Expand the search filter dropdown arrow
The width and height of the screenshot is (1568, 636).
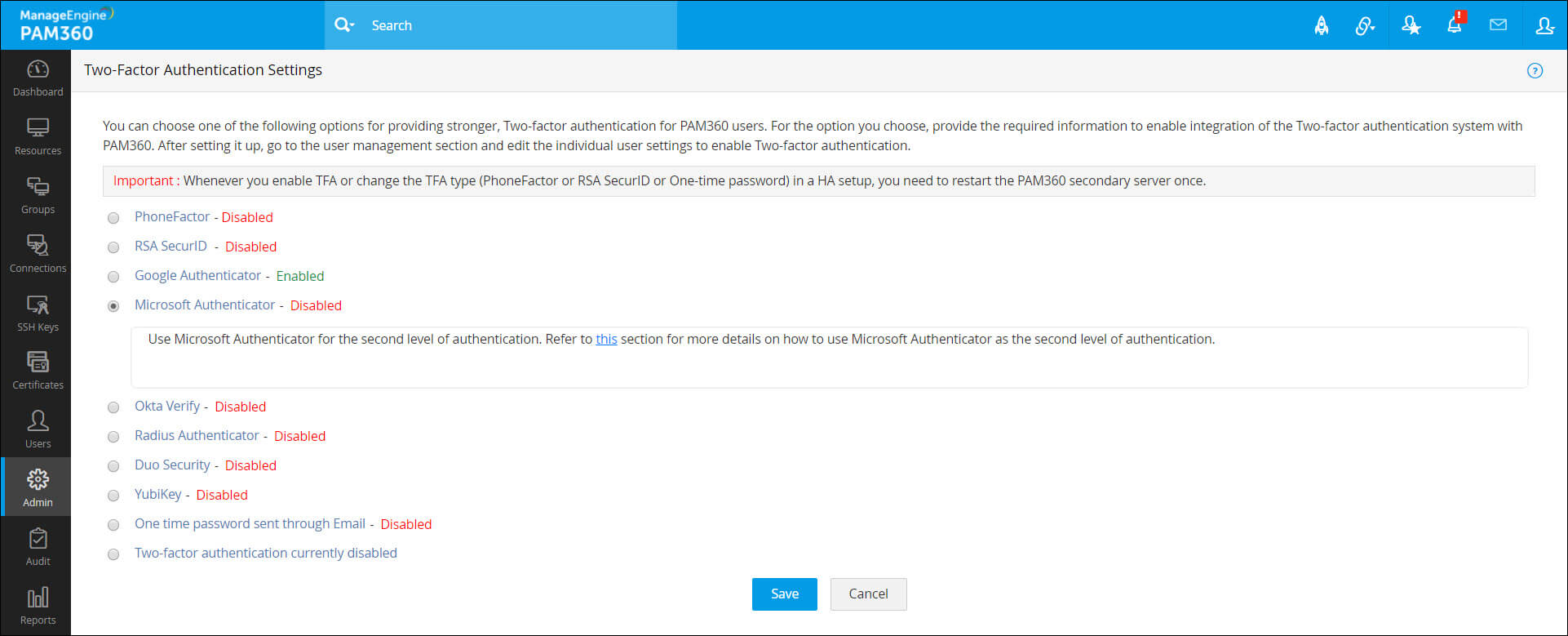coord(352,26)
